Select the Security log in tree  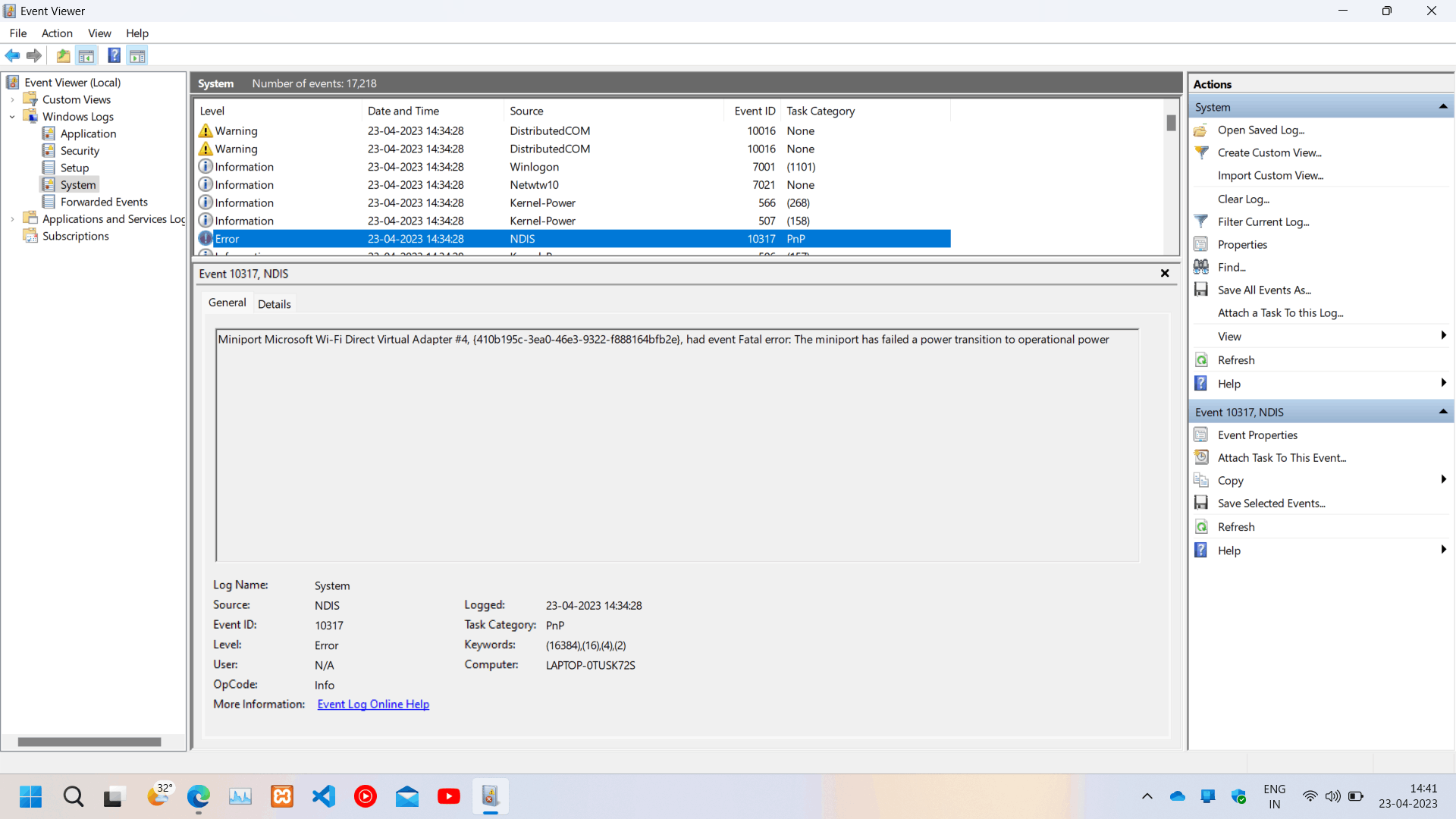[x=80, y=151]
